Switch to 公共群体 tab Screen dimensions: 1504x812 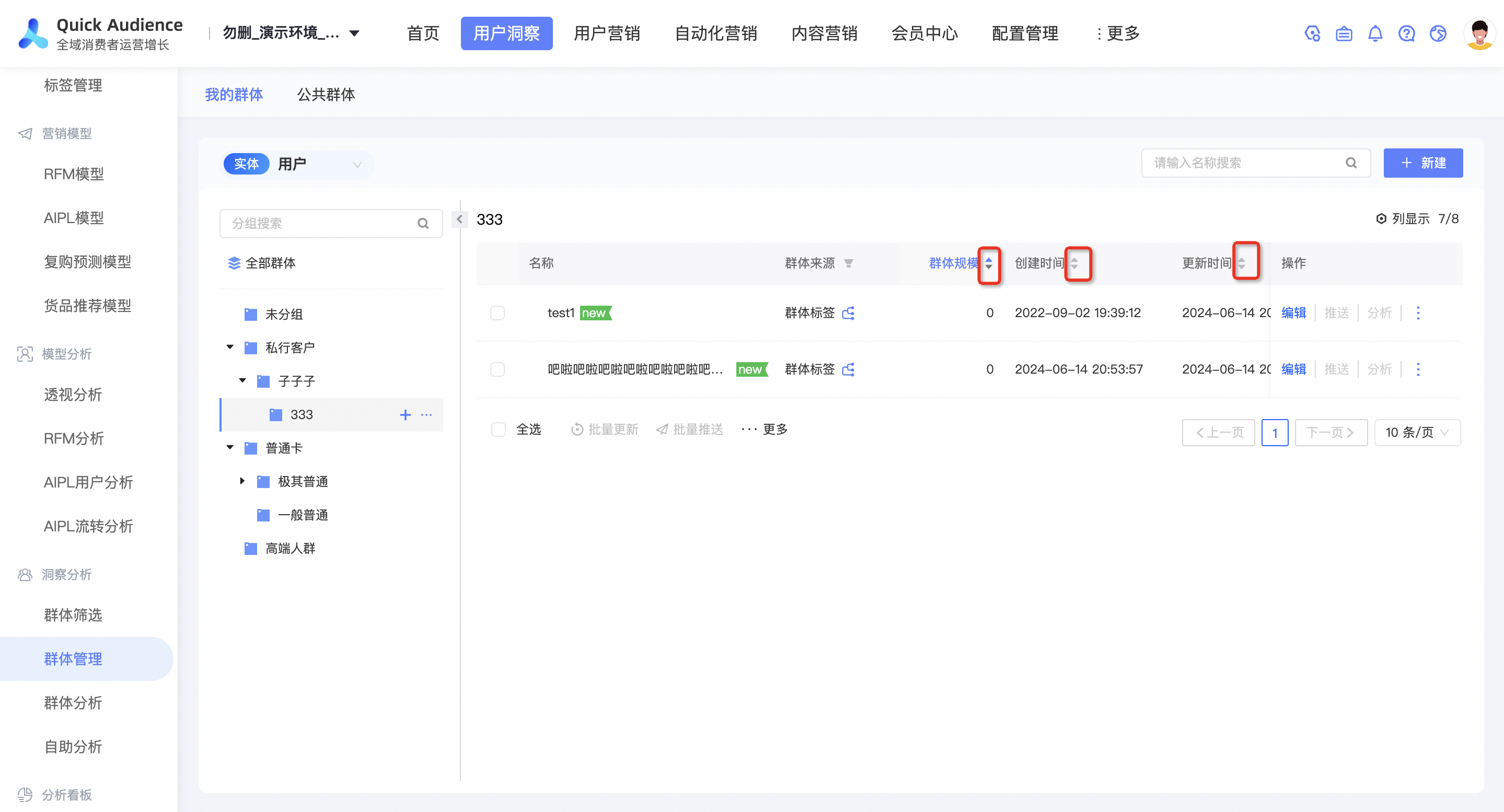[326, 95]
